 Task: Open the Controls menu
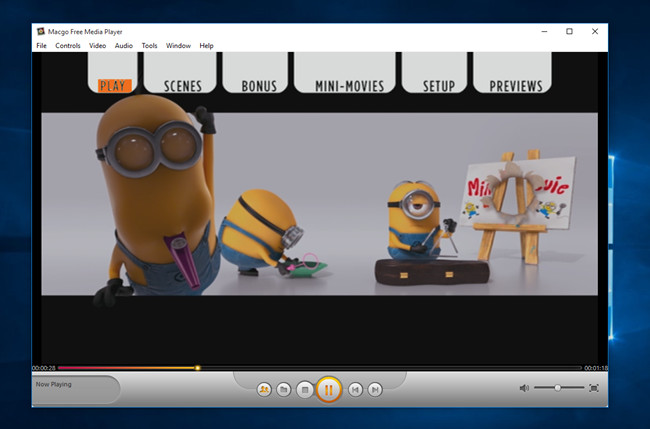click(68, 46)
